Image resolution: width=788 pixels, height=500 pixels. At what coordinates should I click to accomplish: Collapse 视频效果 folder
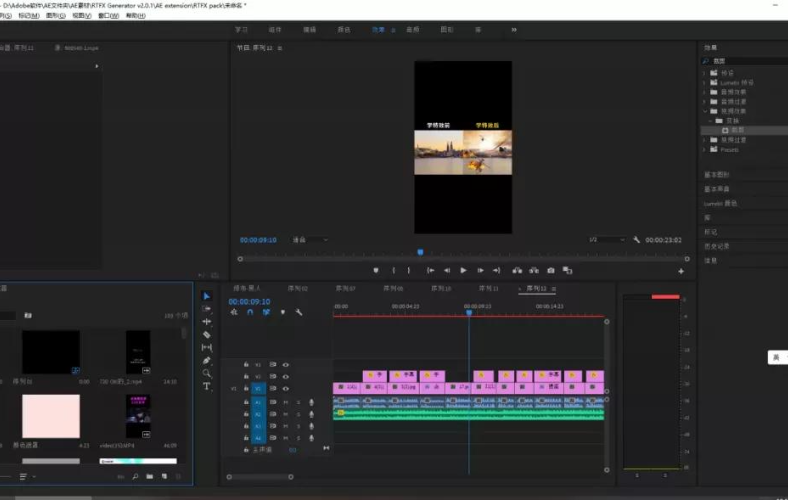(x=705, y=112)
